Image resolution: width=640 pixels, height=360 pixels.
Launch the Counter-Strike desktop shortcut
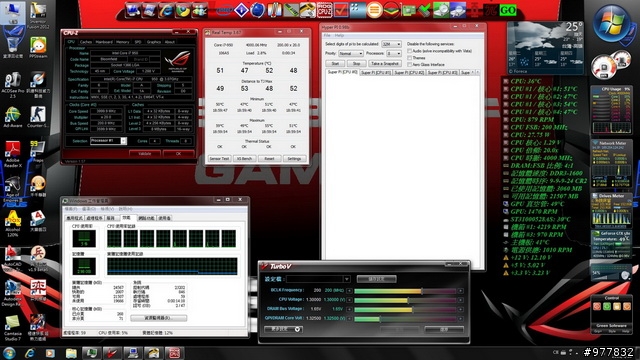(x=38, y=117)
